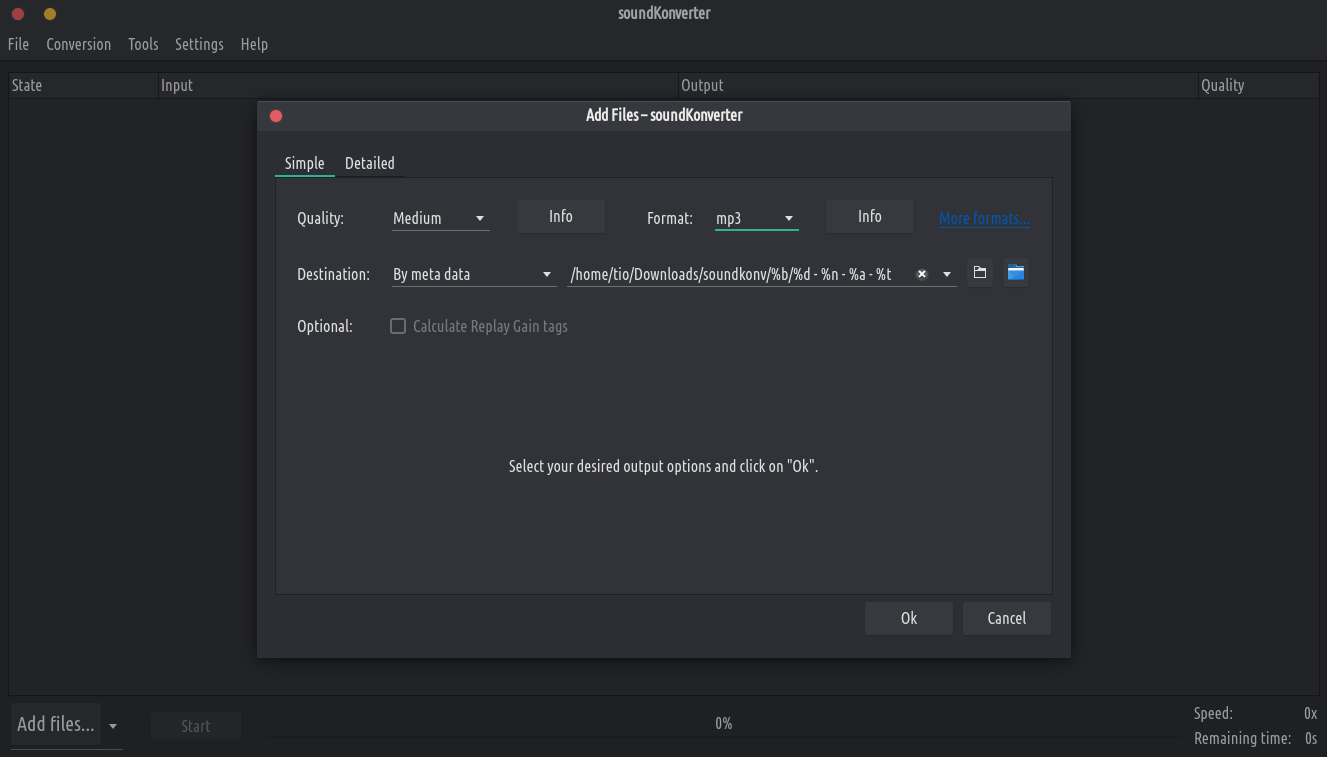Open the Settings menu
Image resolution: width=1327 pixels, height=757 pixels.
click(x=199, y=44)
